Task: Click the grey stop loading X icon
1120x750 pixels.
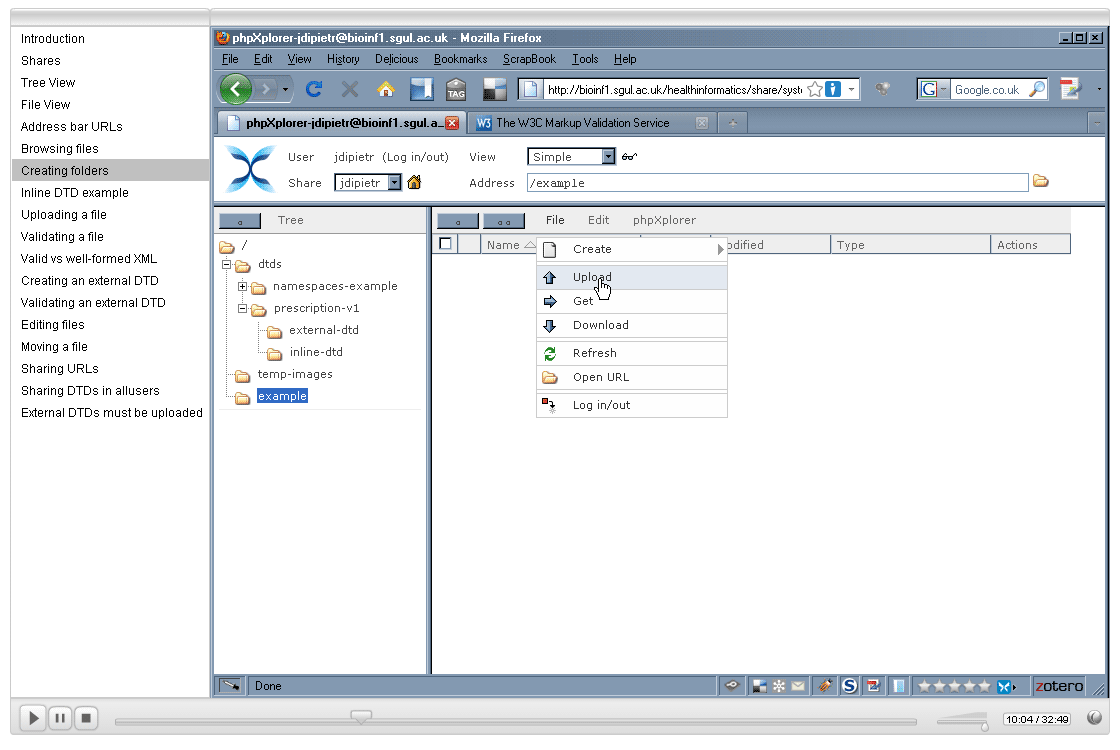Action: tap(350, 89)
